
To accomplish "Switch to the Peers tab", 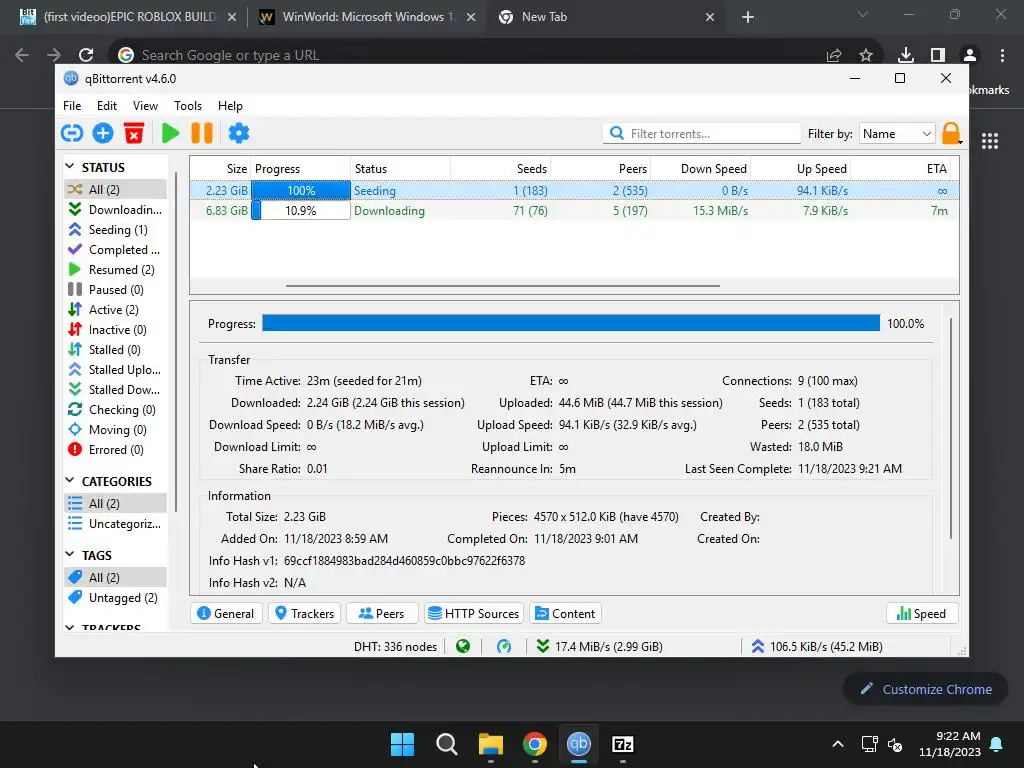I will (381, 614).
